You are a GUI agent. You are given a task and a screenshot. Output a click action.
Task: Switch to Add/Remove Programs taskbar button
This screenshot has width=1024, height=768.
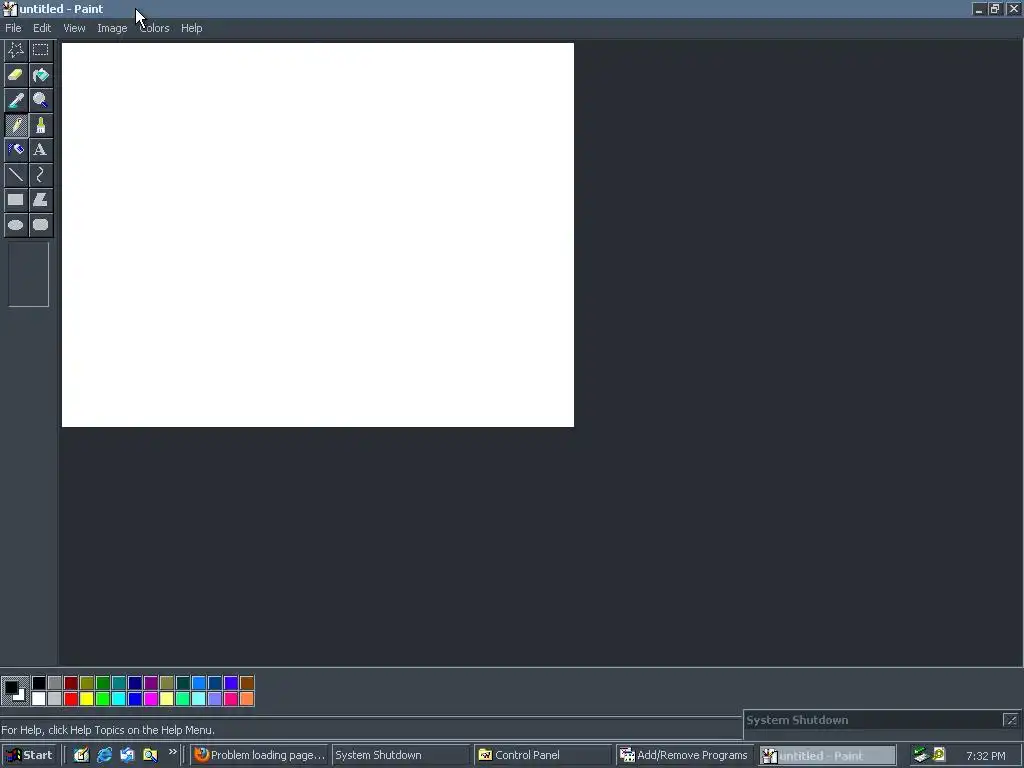pyautogui.click(x=685, y=755)
